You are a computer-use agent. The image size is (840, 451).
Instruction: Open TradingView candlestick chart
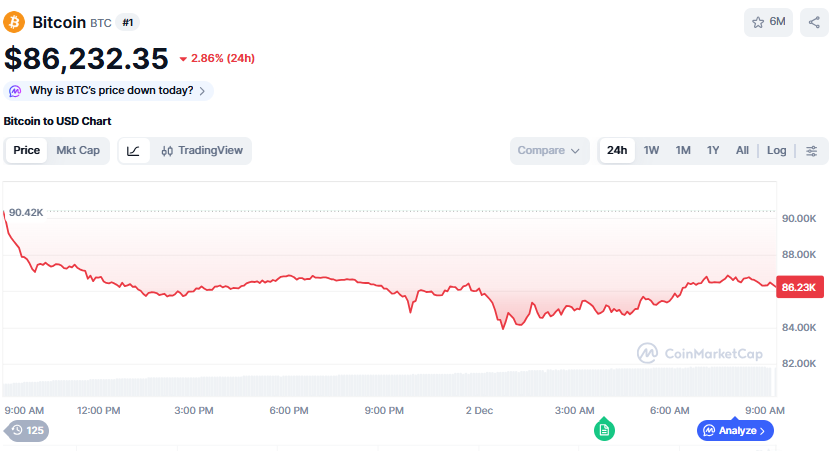click(x=202, y=151)
